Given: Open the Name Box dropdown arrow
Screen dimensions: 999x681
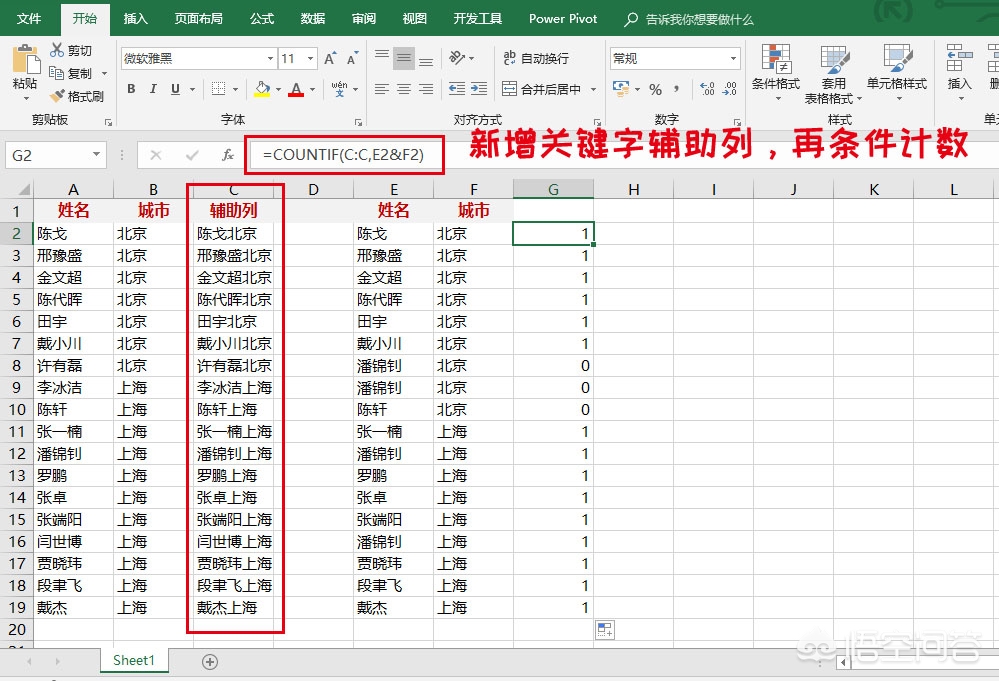Looking at the screenshot, I should click(x=96, y=155).
